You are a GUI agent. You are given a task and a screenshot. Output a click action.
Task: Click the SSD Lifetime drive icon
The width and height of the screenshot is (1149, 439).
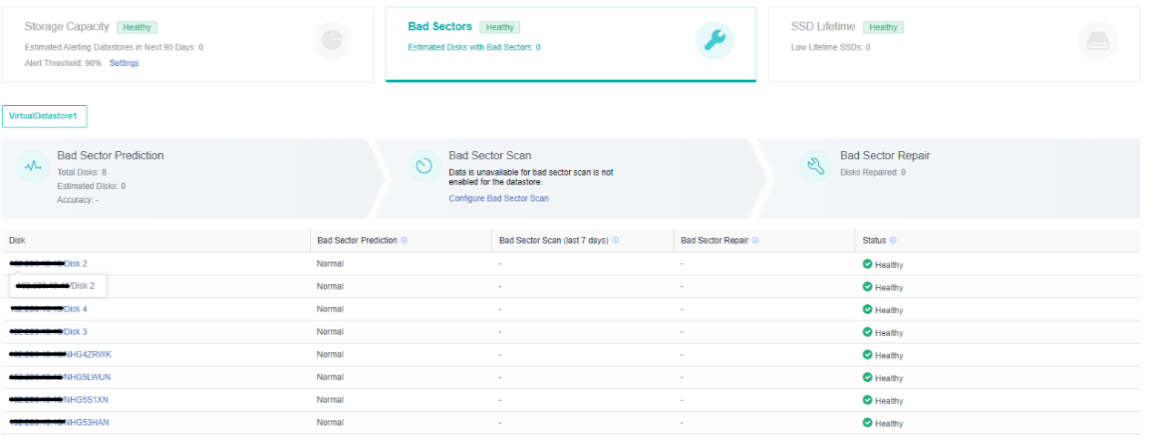click(1097, 41)
